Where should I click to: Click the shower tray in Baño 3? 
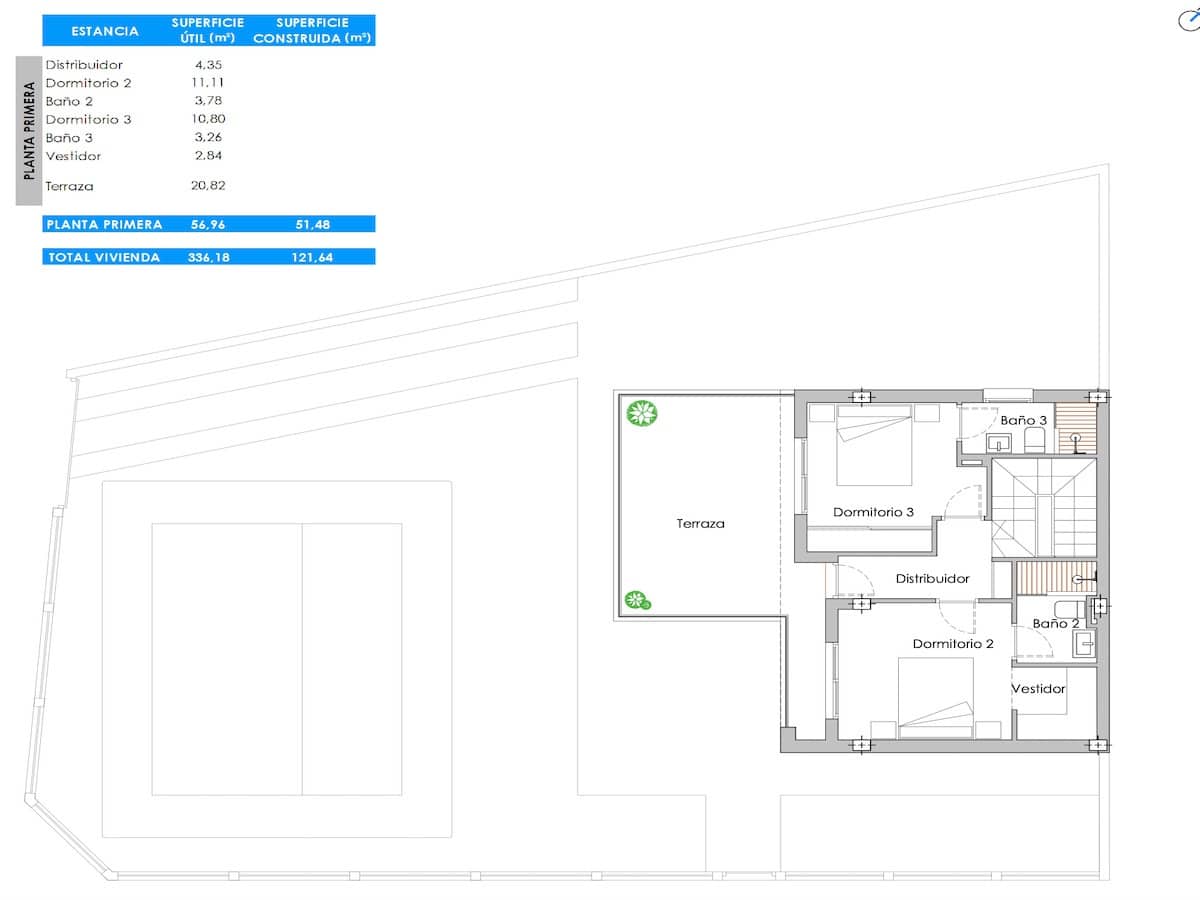click(1075, 428)
